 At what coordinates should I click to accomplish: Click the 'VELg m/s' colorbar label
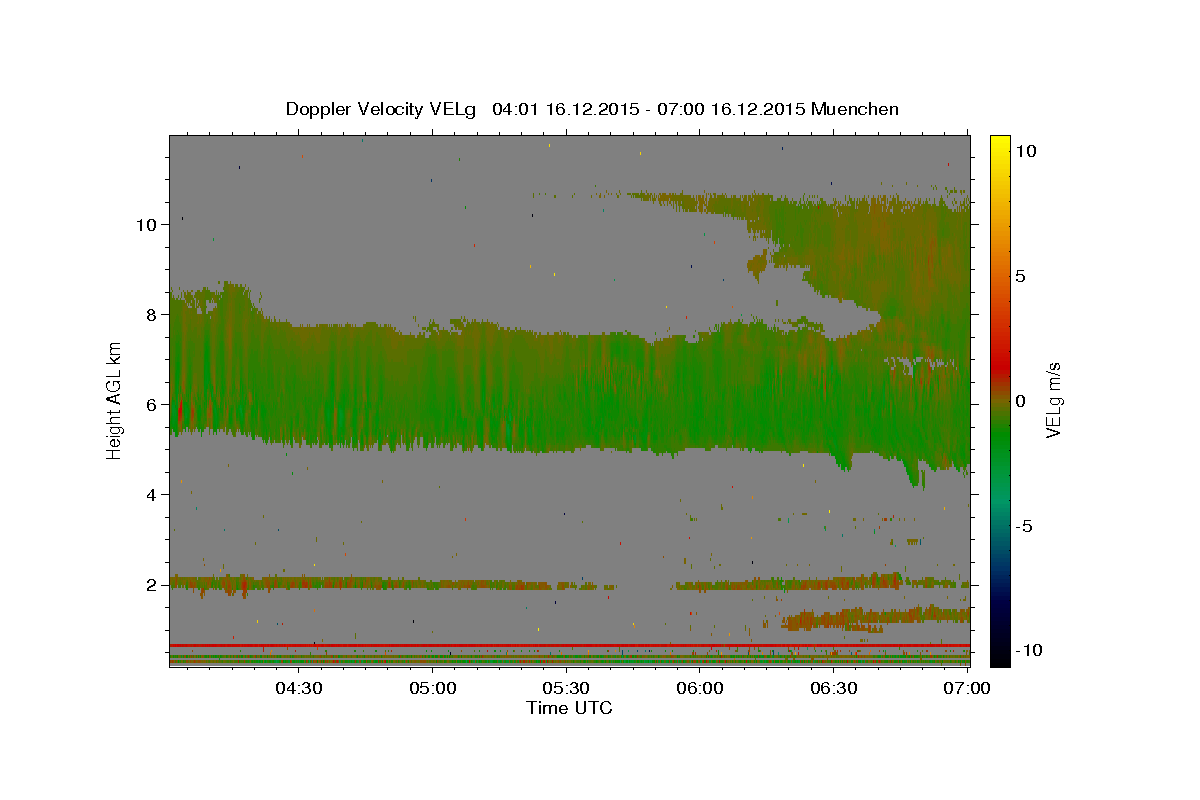[x=1053, y=400]
